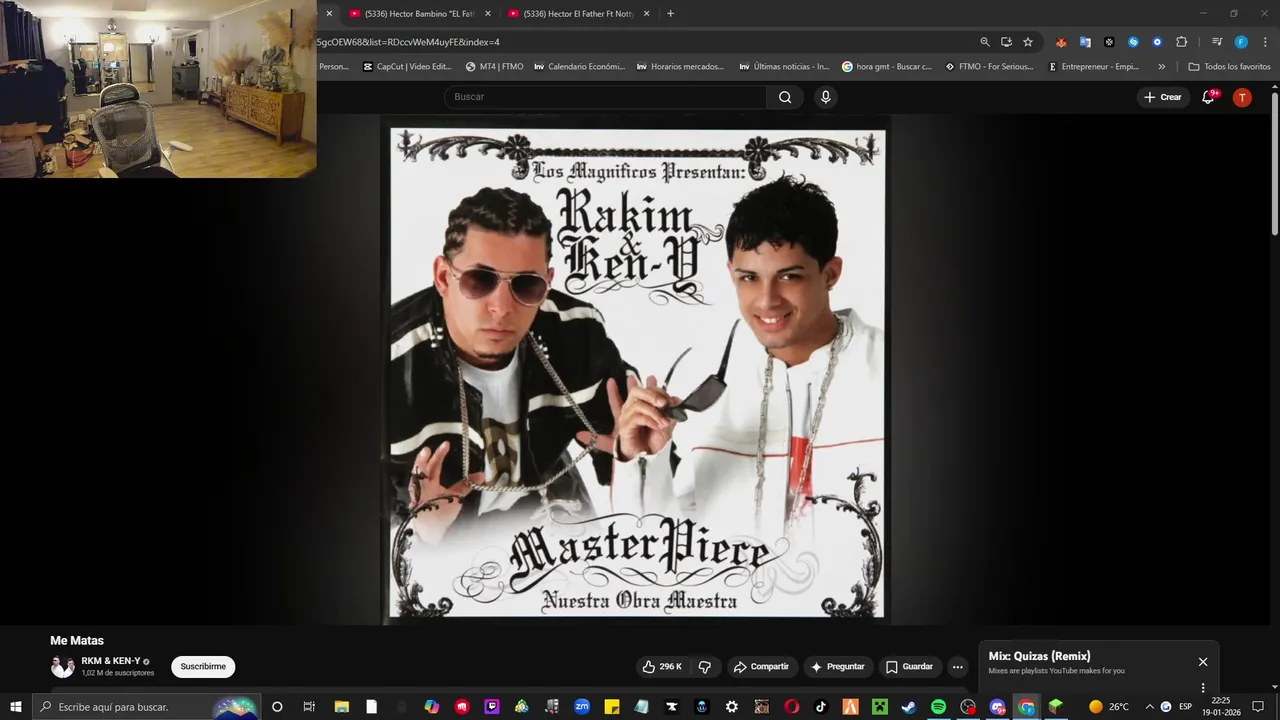The width and height of the screenshot is (1280, 720).
Task: Open Task View in taskbar
Action: pyautogui.click(x=309, y=707)
